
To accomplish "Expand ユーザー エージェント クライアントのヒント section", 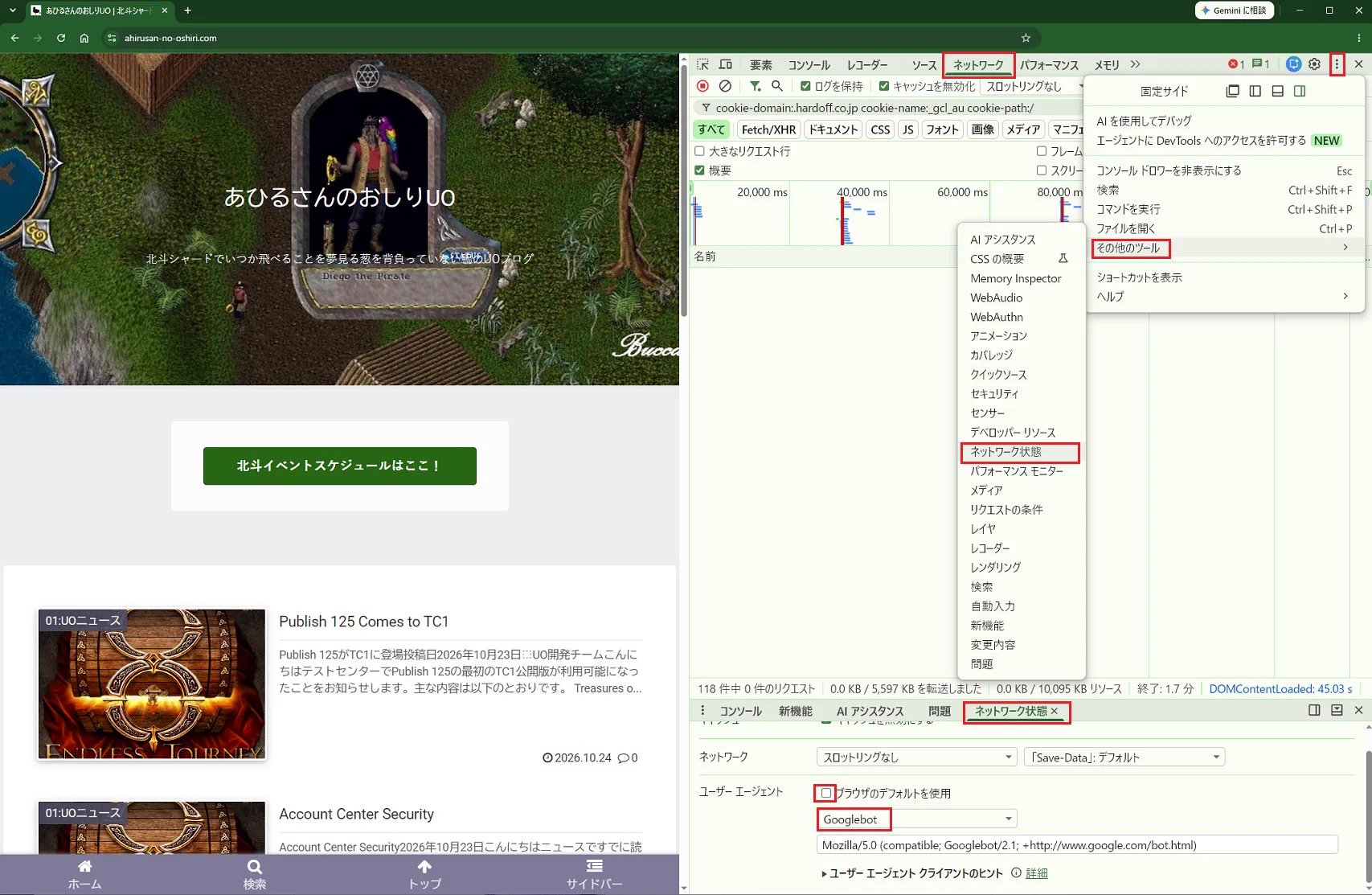I will [x=911, y=873].
